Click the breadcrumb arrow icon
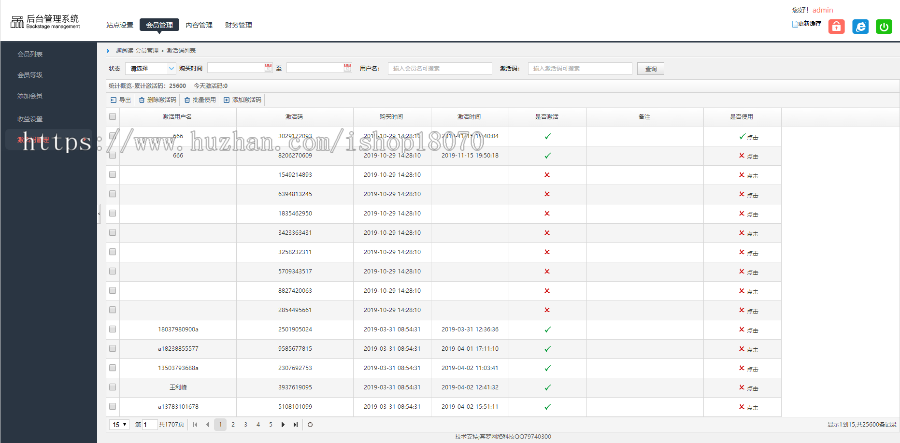This screenshot has height=443, width=900. [108, 51]
